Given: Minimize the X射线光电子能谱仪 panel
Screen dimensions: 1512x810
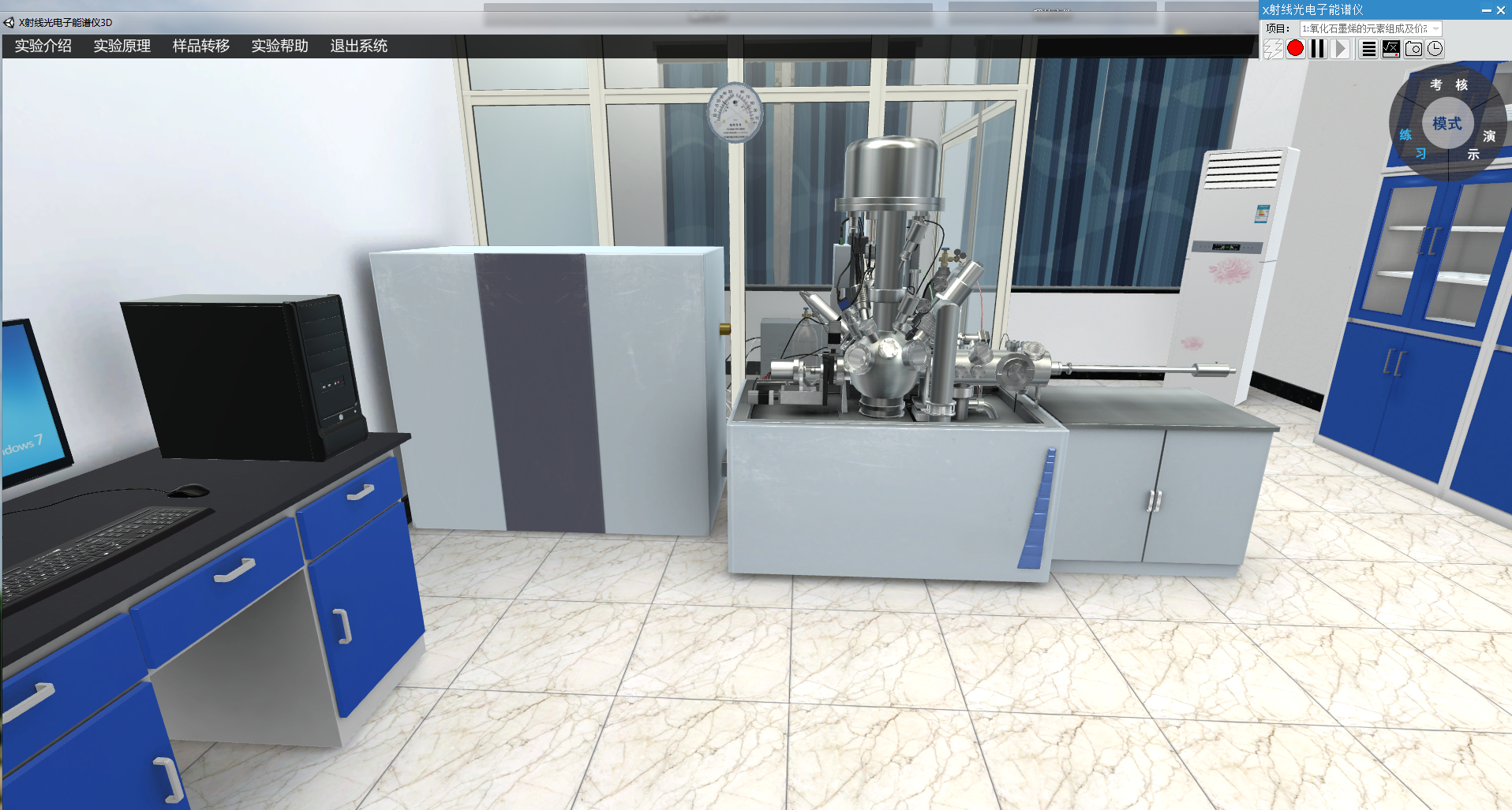Looking at the screenshot, I should pos(1486,10).
